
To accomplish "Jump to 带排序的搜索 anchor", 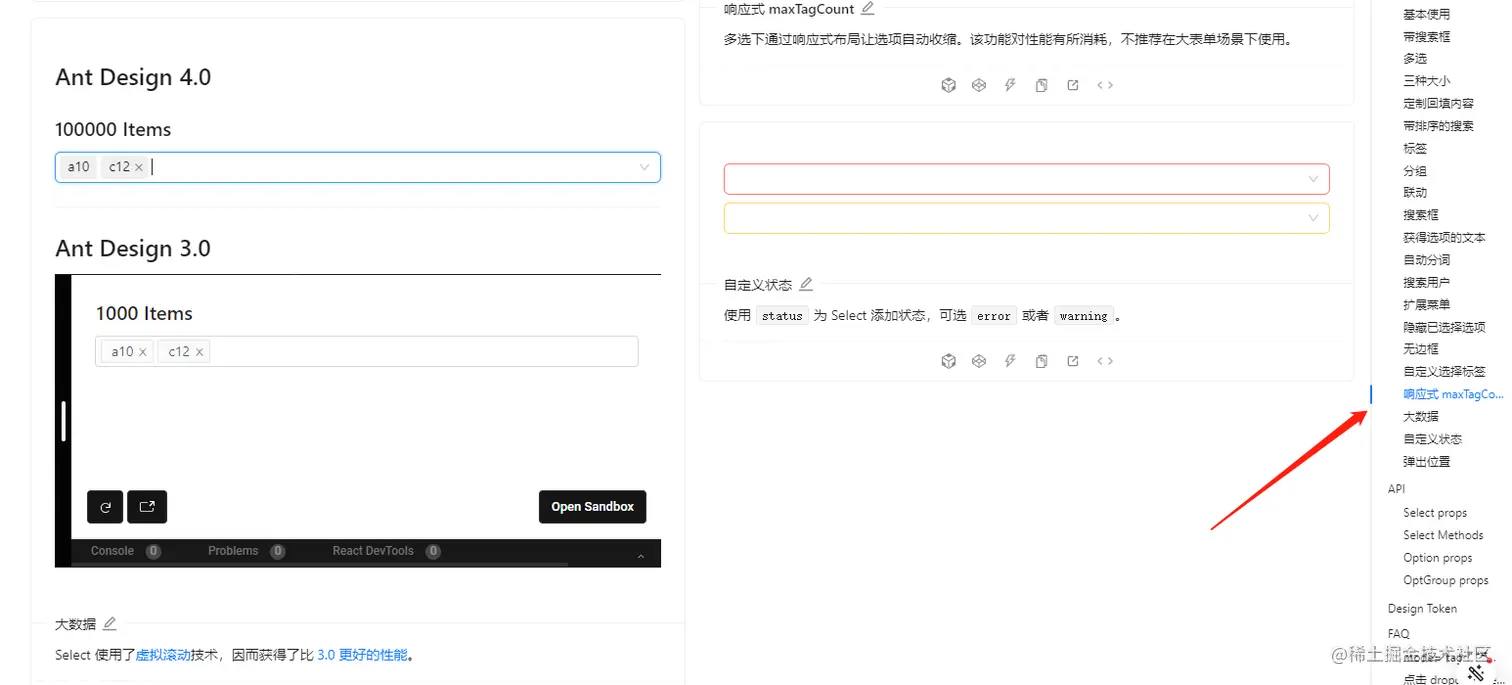I will pyautogui.click(x=1438, y=126).
